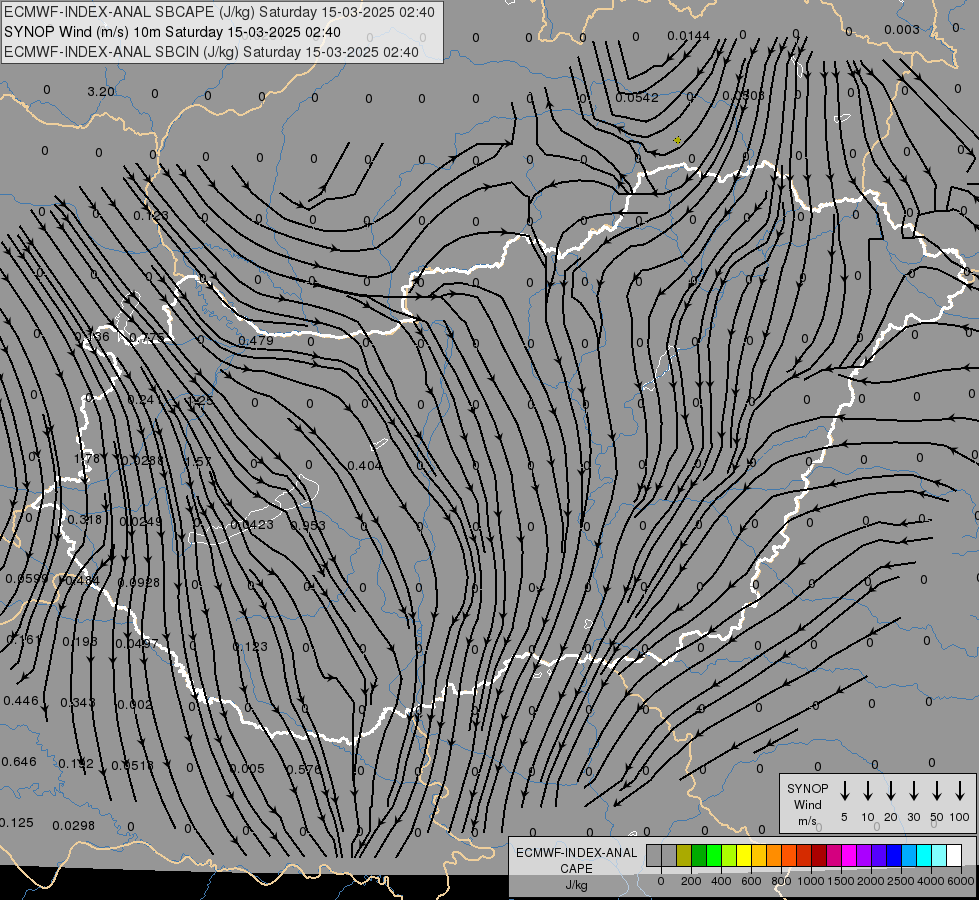This screenshot has height=900, width=979.
Task: Click the 0.404 grid value
Action: pos(365,465)
